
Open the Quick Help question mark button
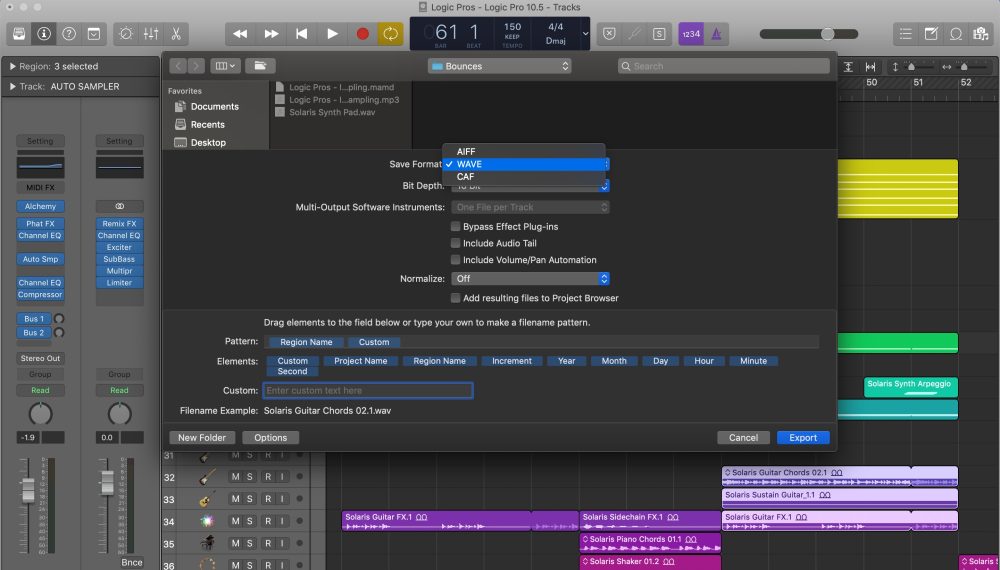[x=69, y=33]
